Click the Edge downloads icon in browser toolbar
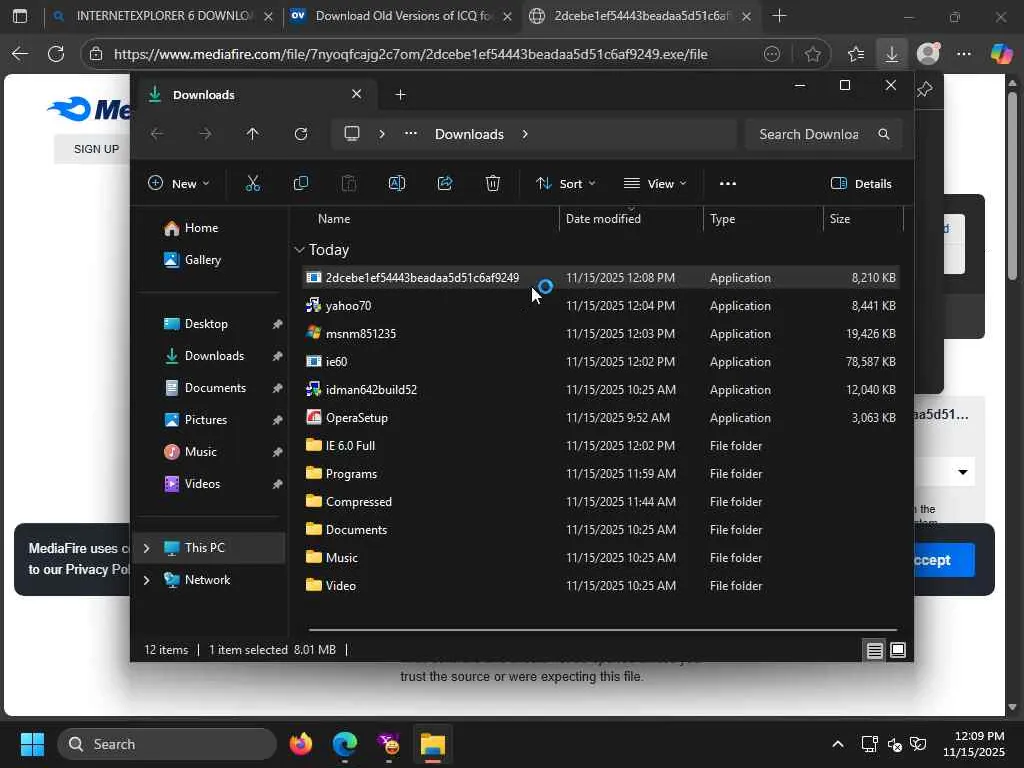The width and height of the screenshot is (1024, 768). tap(891, 54)
